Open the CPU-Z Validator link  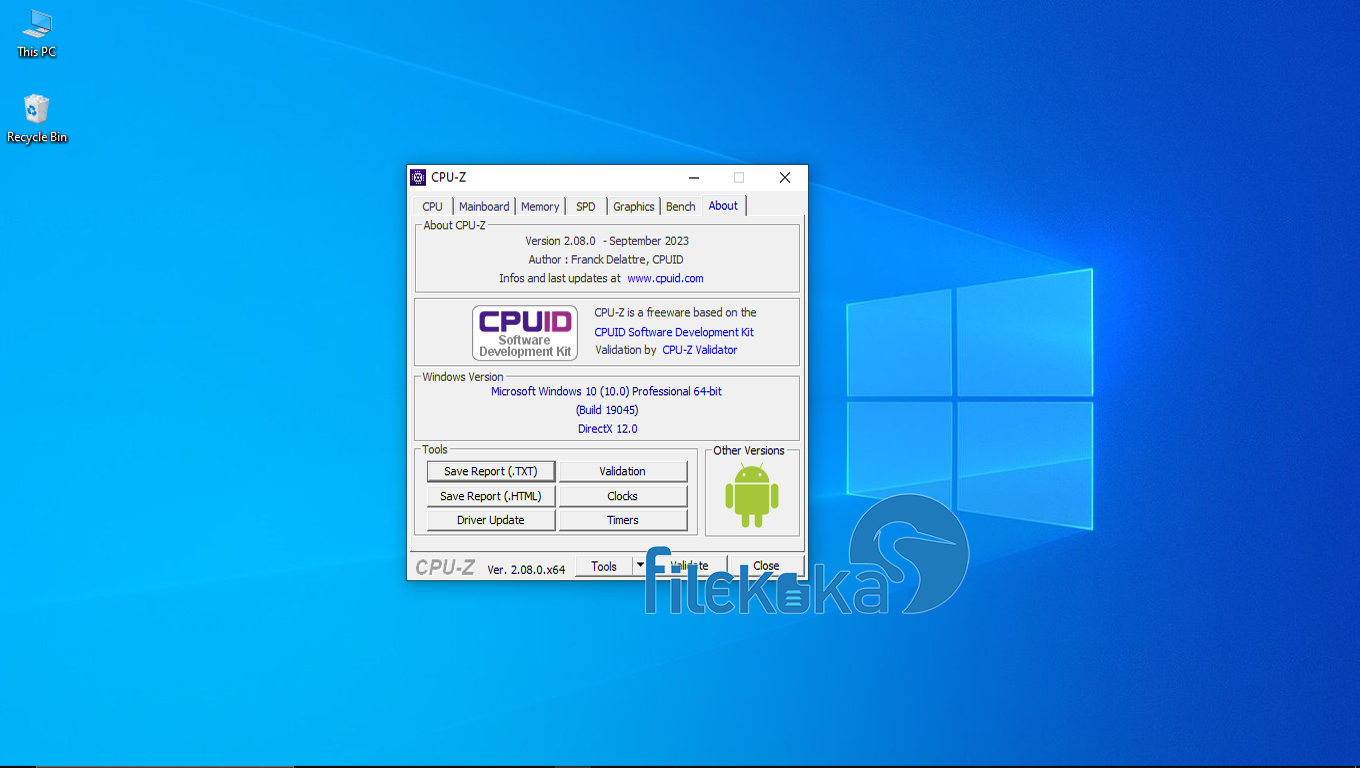coord(700,350)
